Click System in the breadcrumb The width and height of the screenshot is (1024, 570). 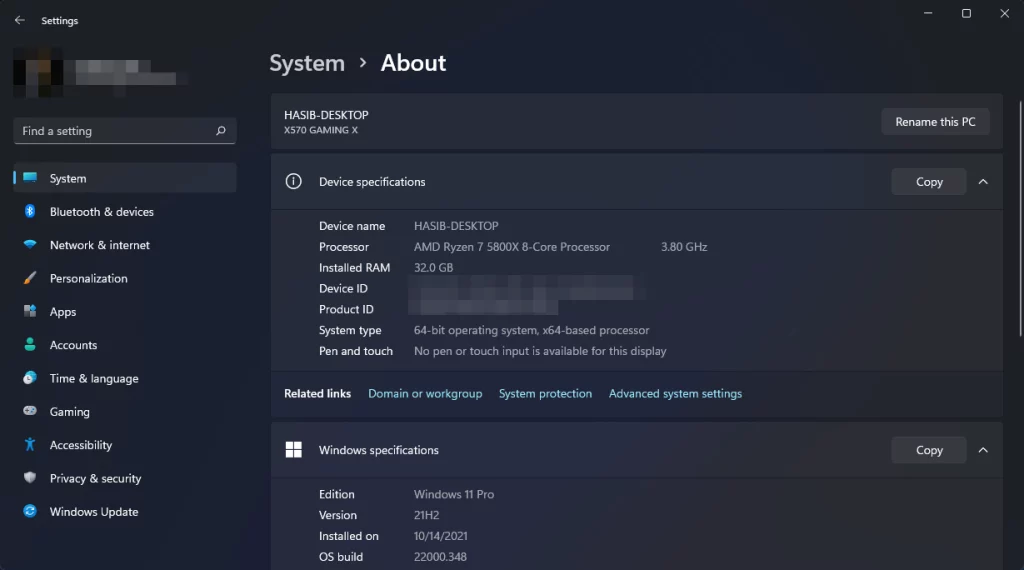[x=307, y=63]
